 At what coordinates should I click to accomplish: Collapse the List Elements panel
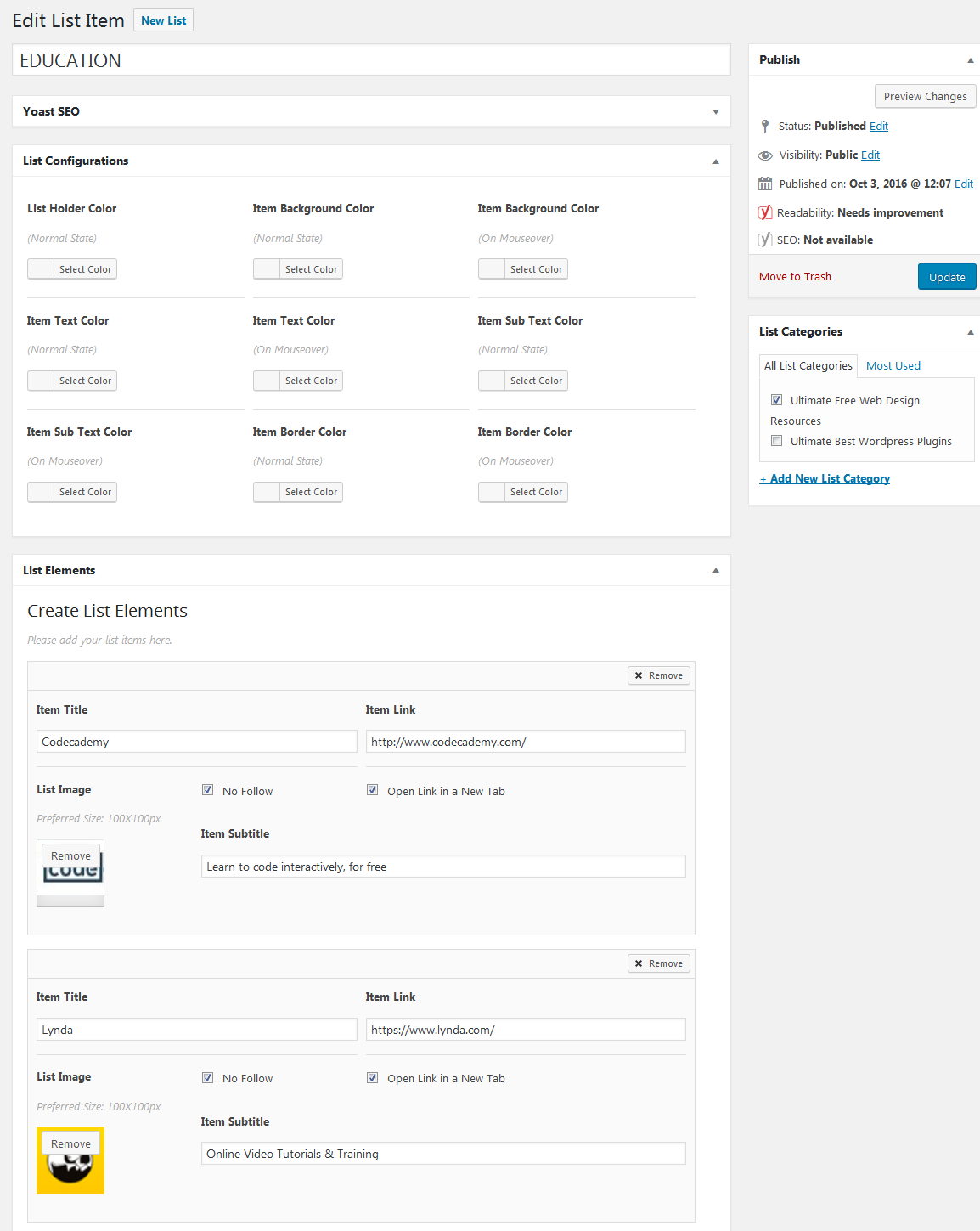[x=716, y=570]
